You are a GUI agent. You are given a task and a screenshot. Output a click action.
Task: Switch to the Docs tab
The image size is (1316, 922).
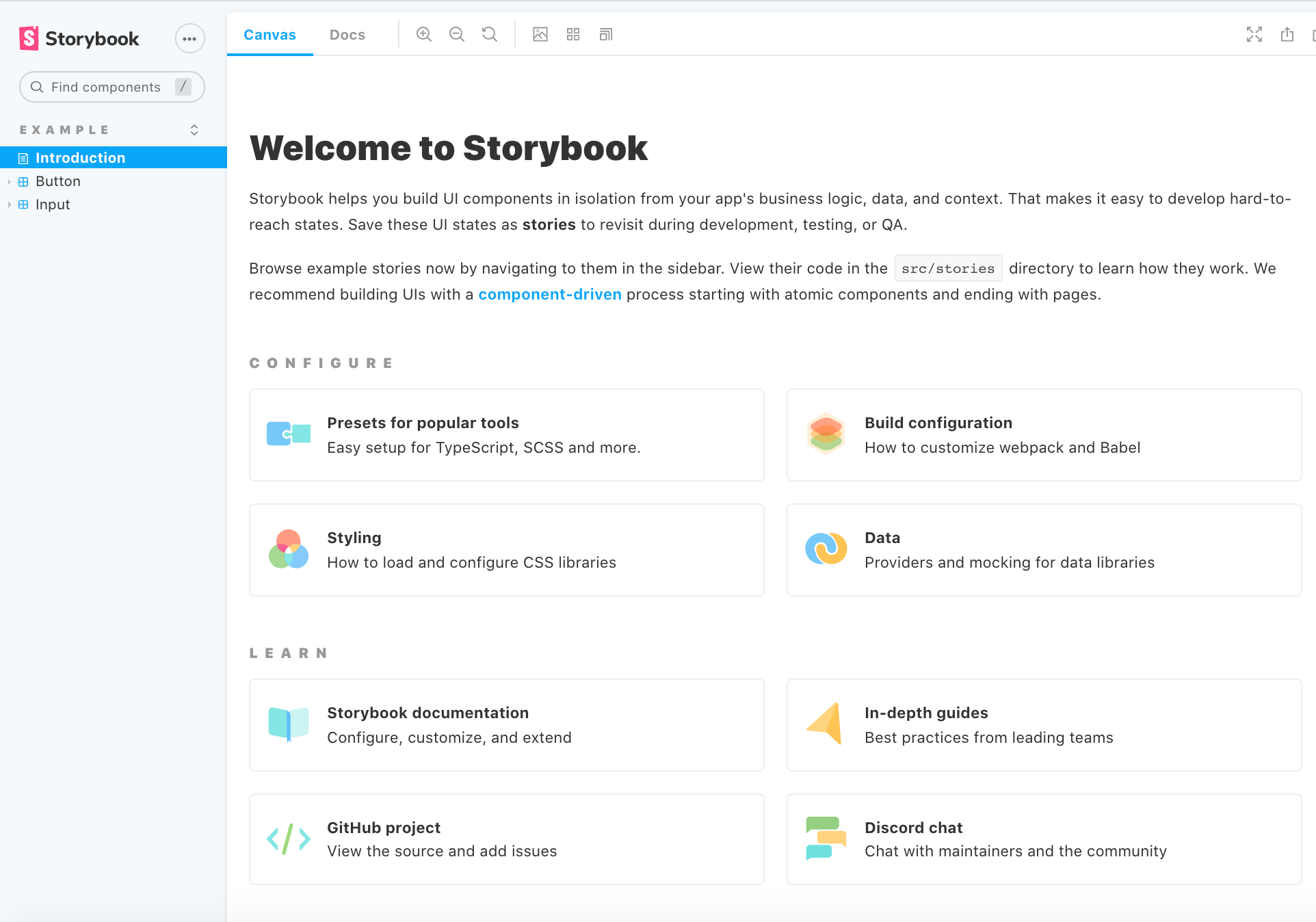(347, 35)
